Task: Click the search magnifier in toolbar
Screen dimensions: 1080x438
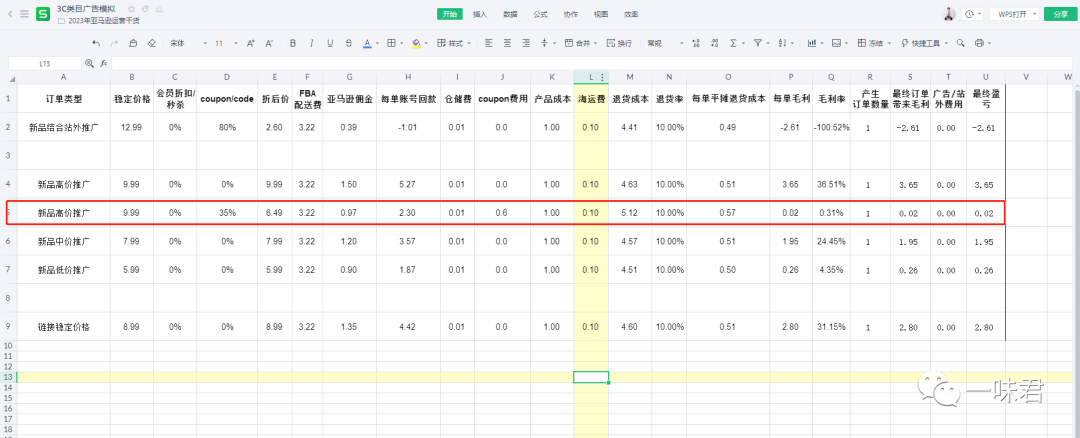Action: click(x=960, y=44)
